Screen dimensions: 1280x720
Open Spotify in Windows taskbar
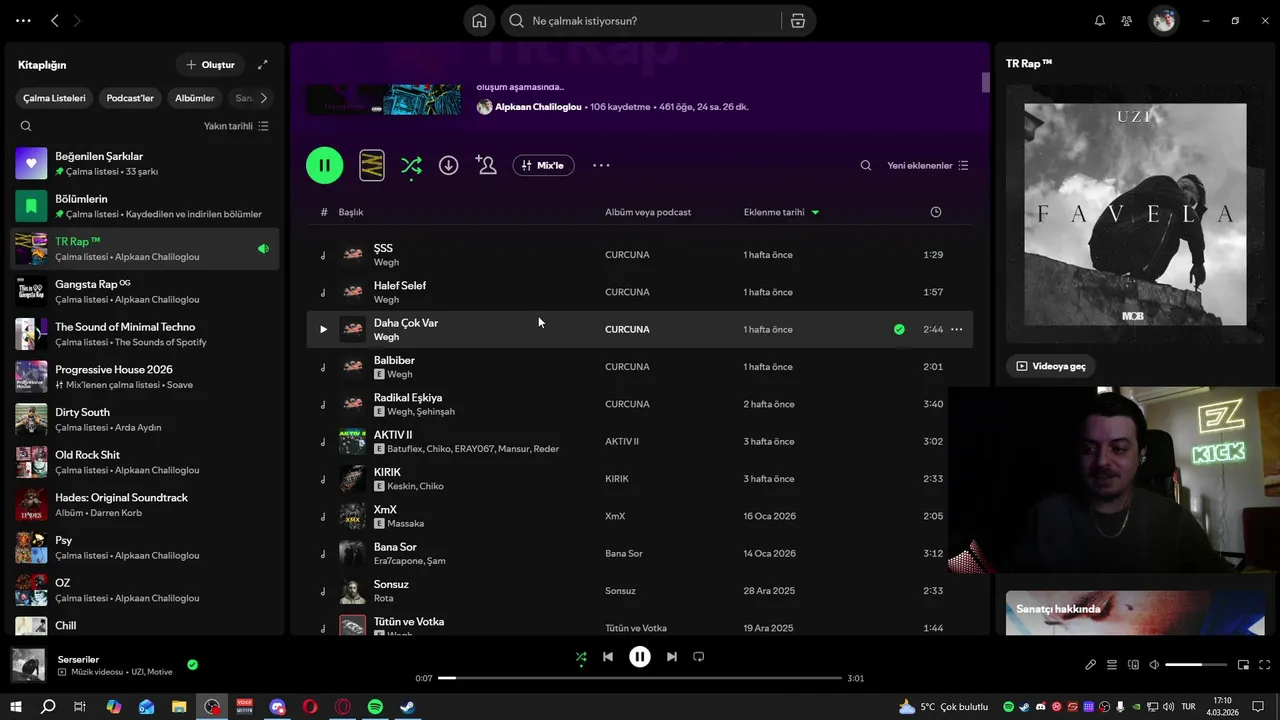[x=375, y=706]
